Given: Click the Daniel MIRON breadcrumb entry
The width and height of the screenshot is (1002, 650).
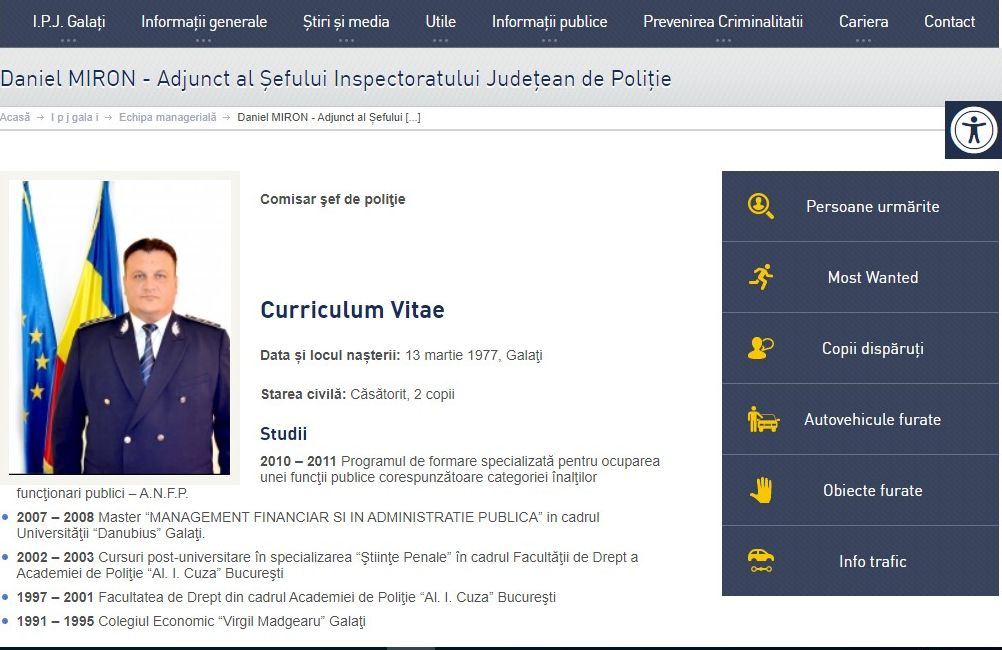Looking at the screenshot, I should (x=328, y=117).
